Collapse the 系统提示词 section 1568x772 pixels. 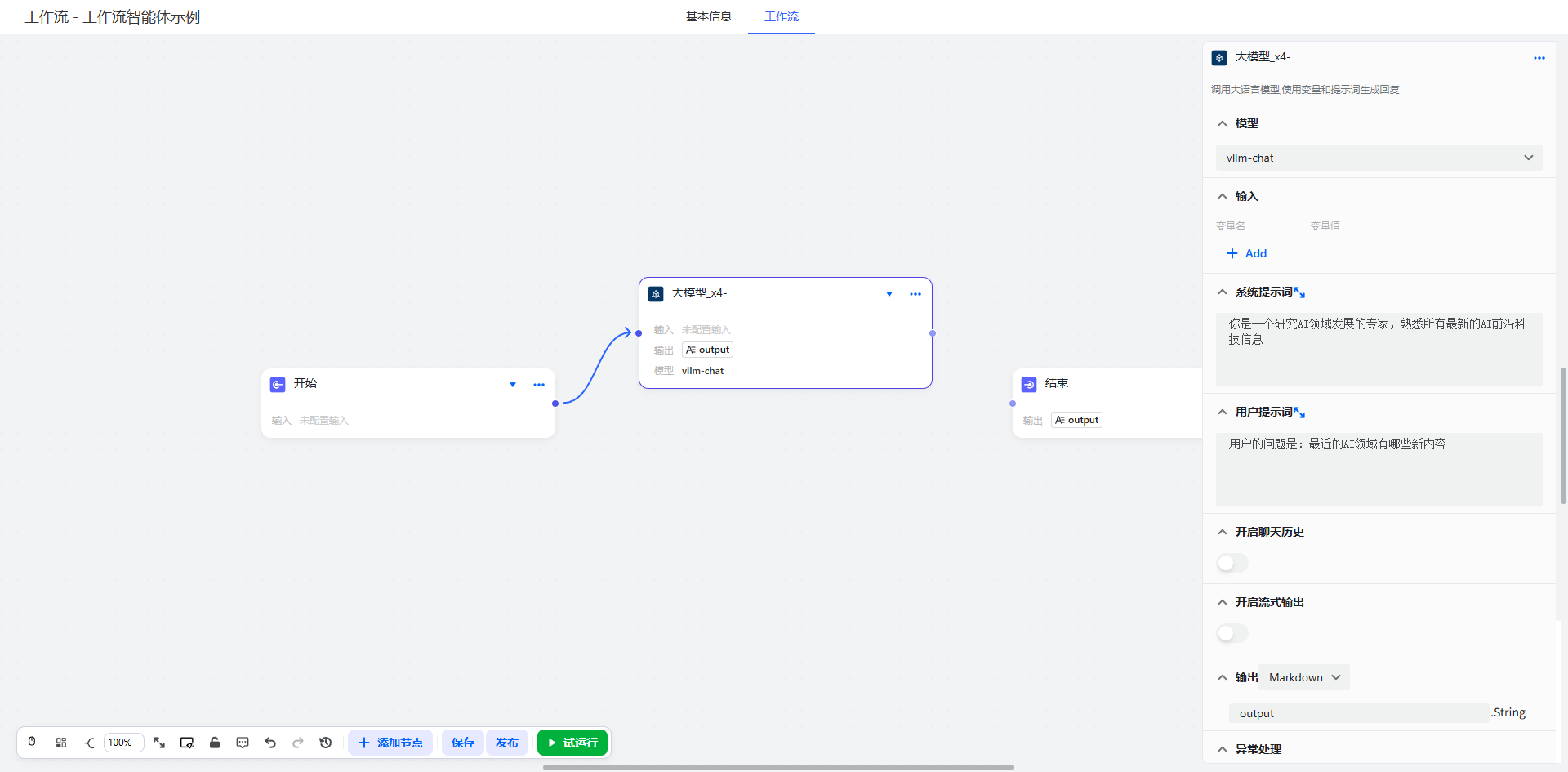1223,292
